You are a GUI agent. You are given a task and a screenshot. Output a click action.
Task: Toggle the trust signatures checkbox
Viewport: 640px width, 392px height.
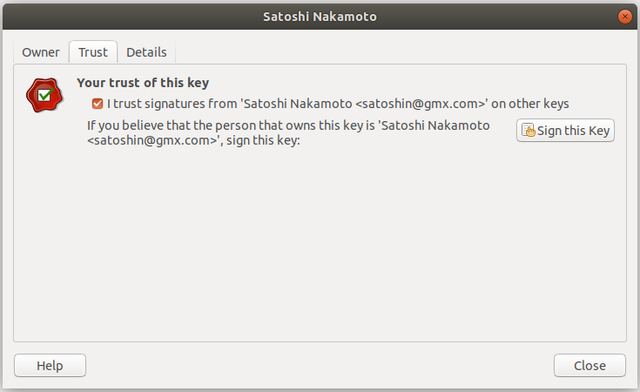(x=97, y=104)
